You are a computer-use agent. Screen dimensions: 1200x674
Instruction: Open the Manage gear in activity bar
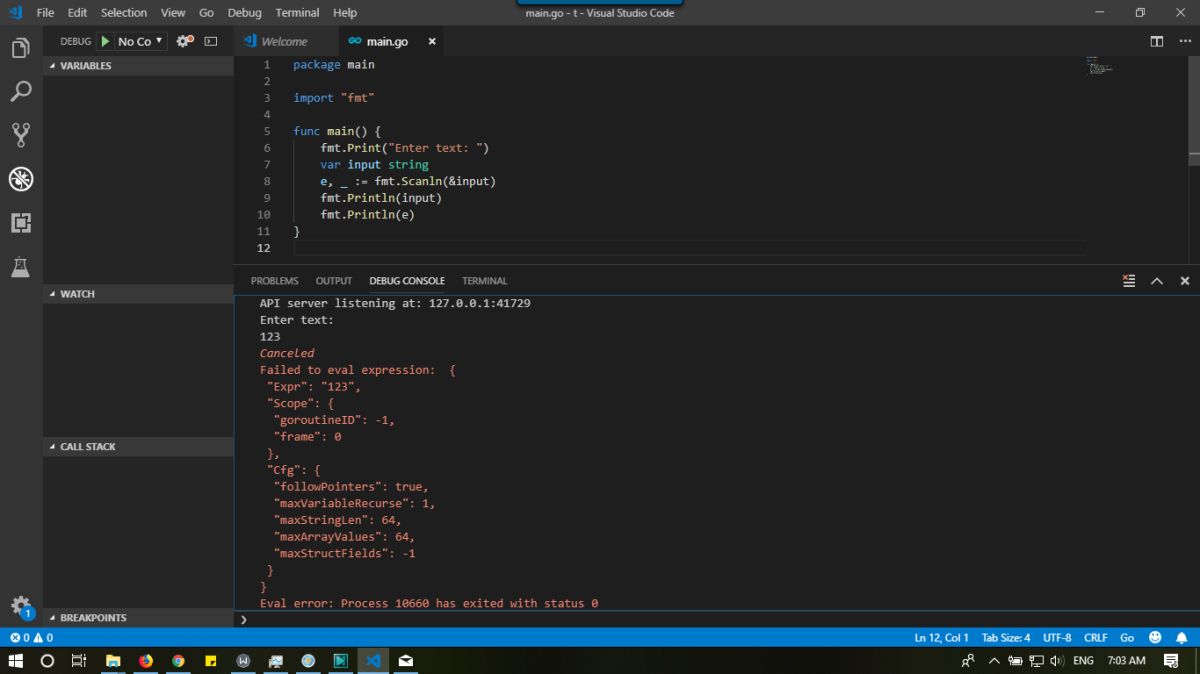[x=21, y=606]
